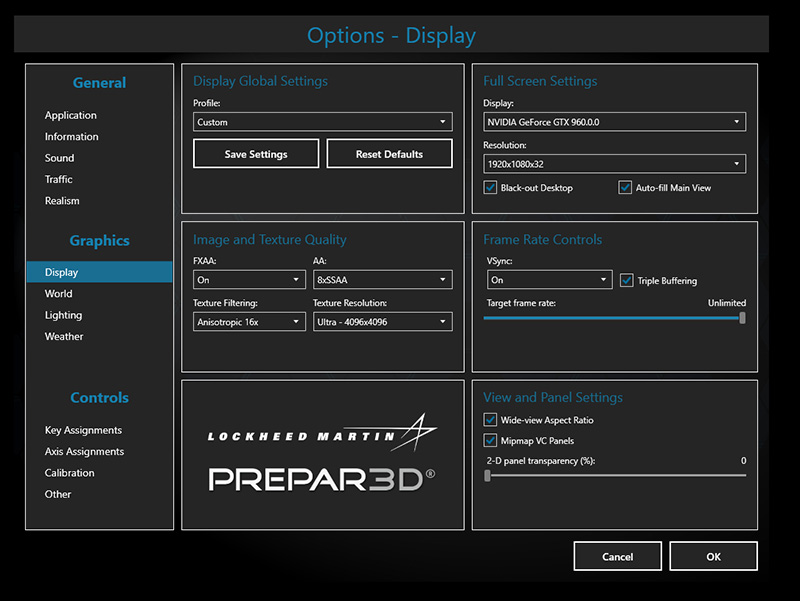Toggle Auto-fill Main View checkbox
The width and height of the screenshot is (800, 601).
(625, 188)
